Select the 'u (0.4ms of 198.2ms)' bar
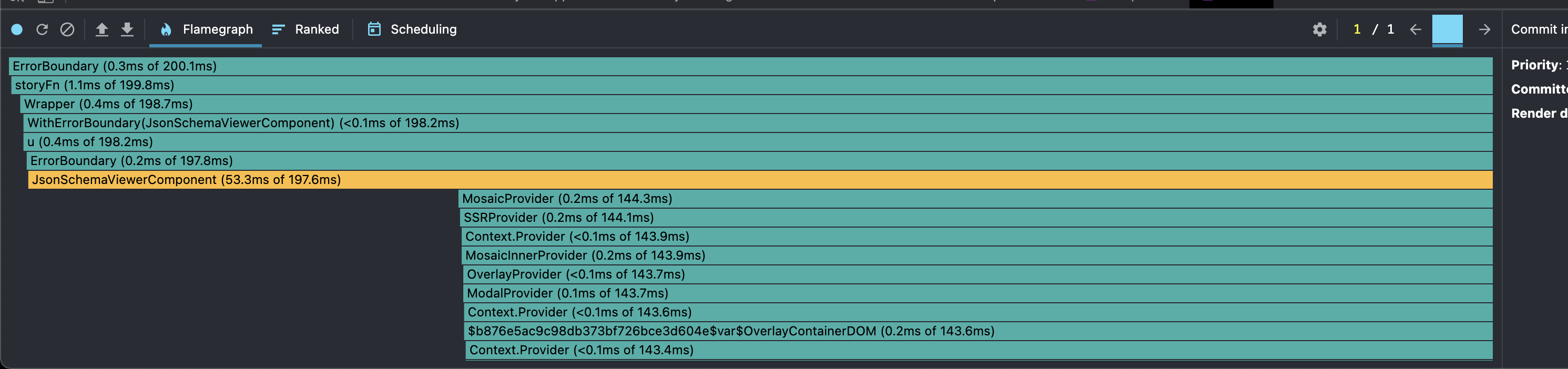This screenshot has height=369, width=1568. point(758,141)
